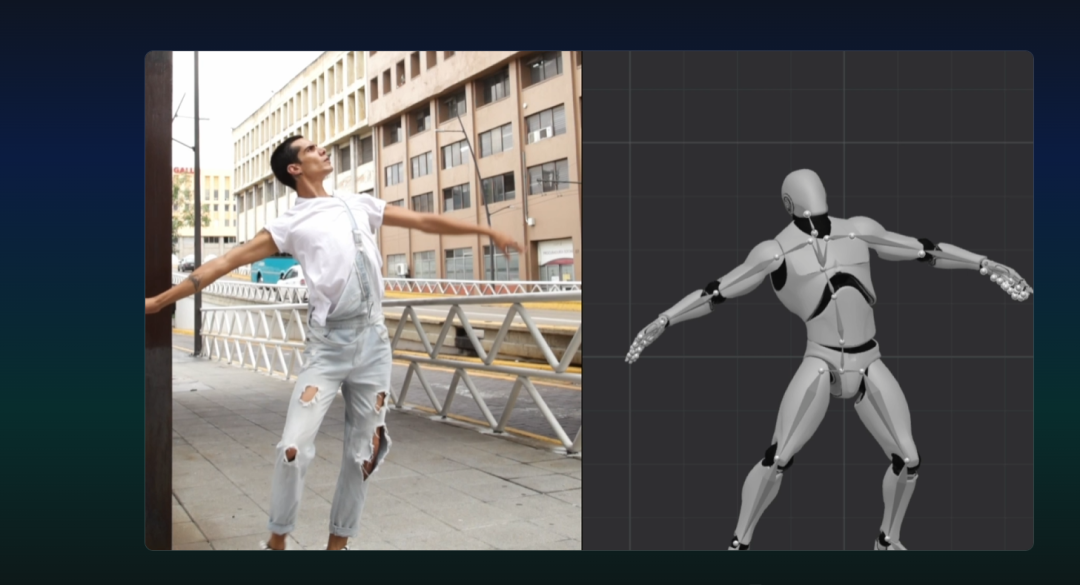Click the teal vehicle behind the dancer
1080x585 pixels.
(271, 269)
